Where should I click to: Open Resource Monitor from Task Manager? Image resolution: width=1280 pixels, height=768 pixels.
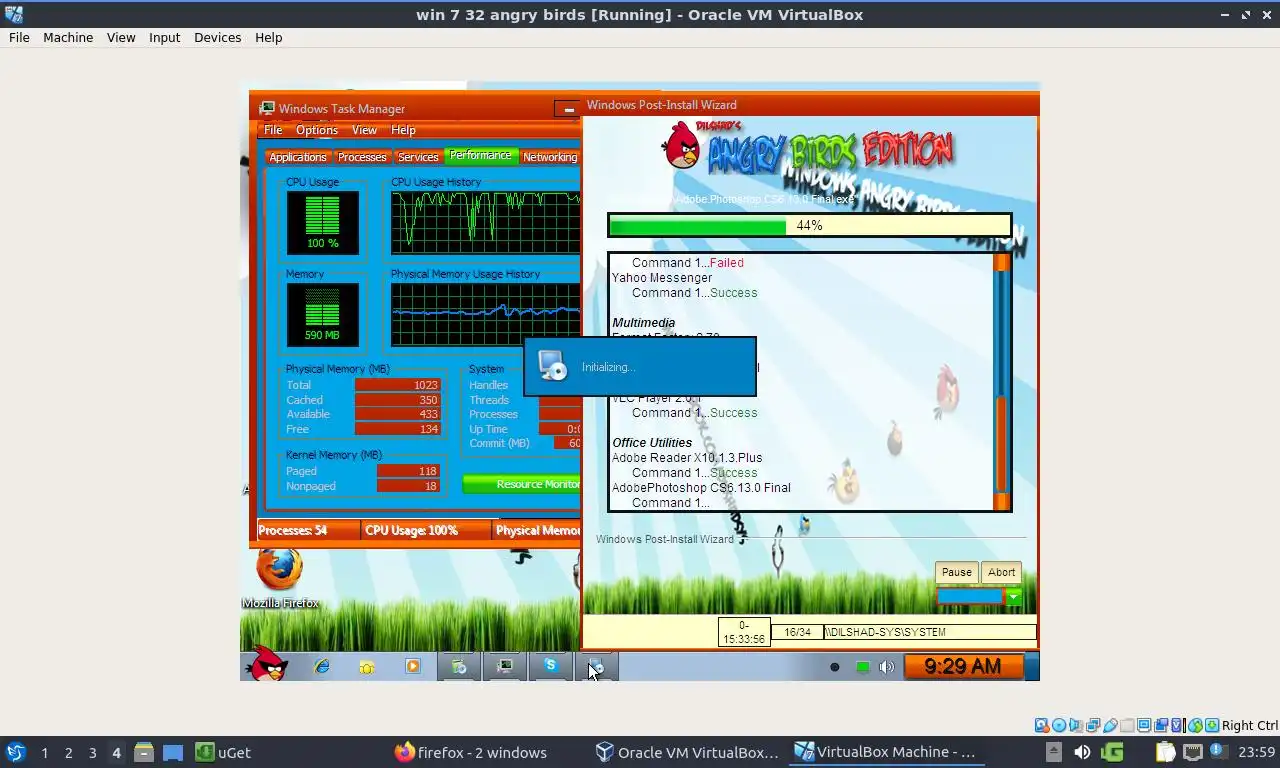(x=522, y=484)
